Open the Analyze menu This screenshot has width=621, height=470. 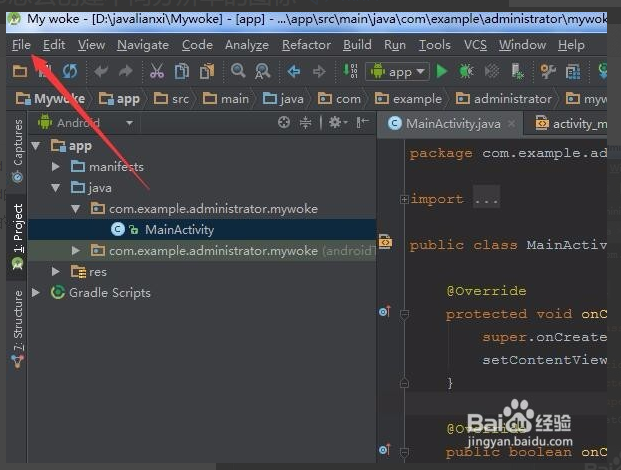pyautogui.click(x=247, y=45)
